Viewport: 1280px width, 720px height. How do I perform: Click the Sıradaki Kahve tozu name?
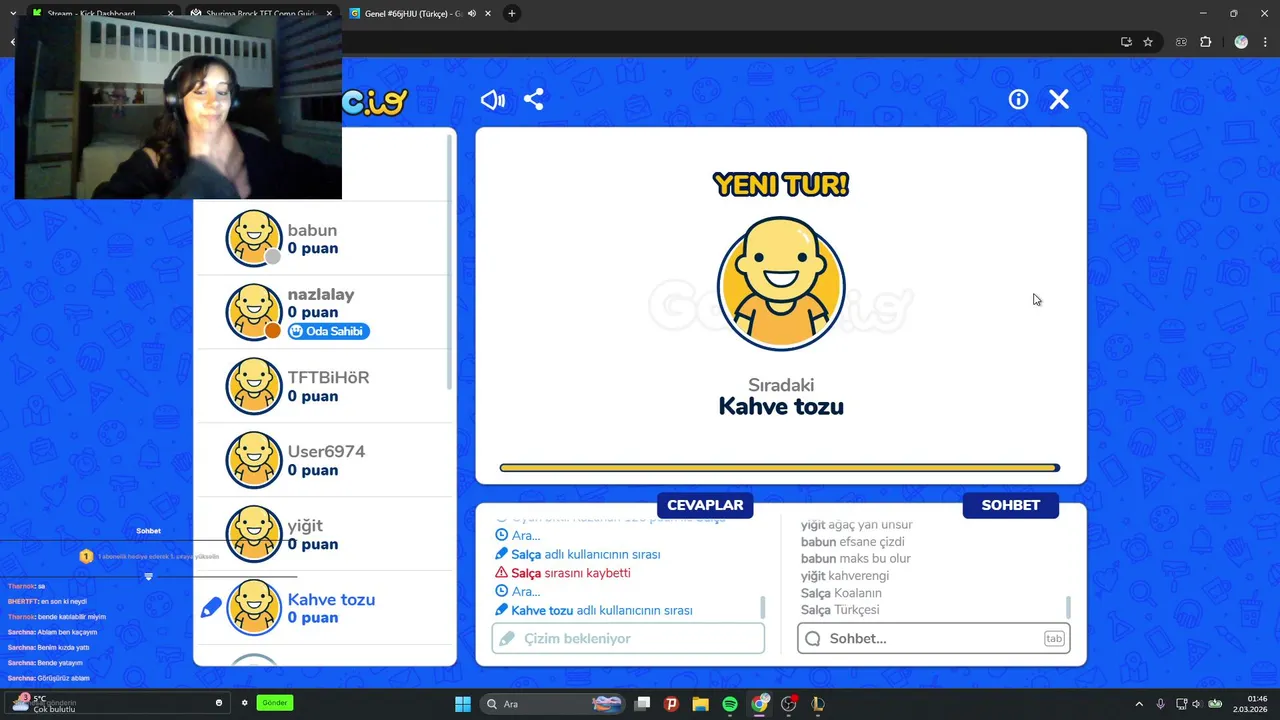point(781,406)
